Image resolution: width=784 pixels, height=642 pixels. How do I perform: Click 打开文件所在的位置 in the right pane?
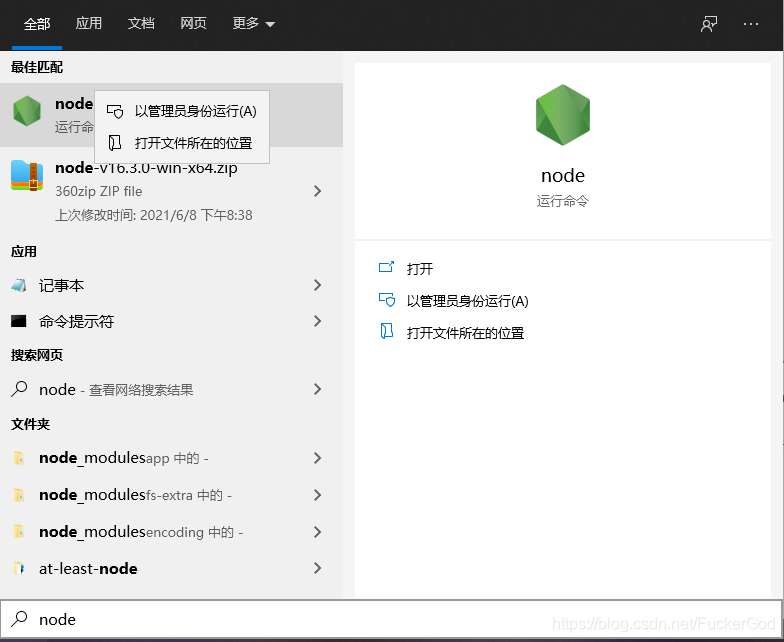pyautogui.click(x=465, y=333)
